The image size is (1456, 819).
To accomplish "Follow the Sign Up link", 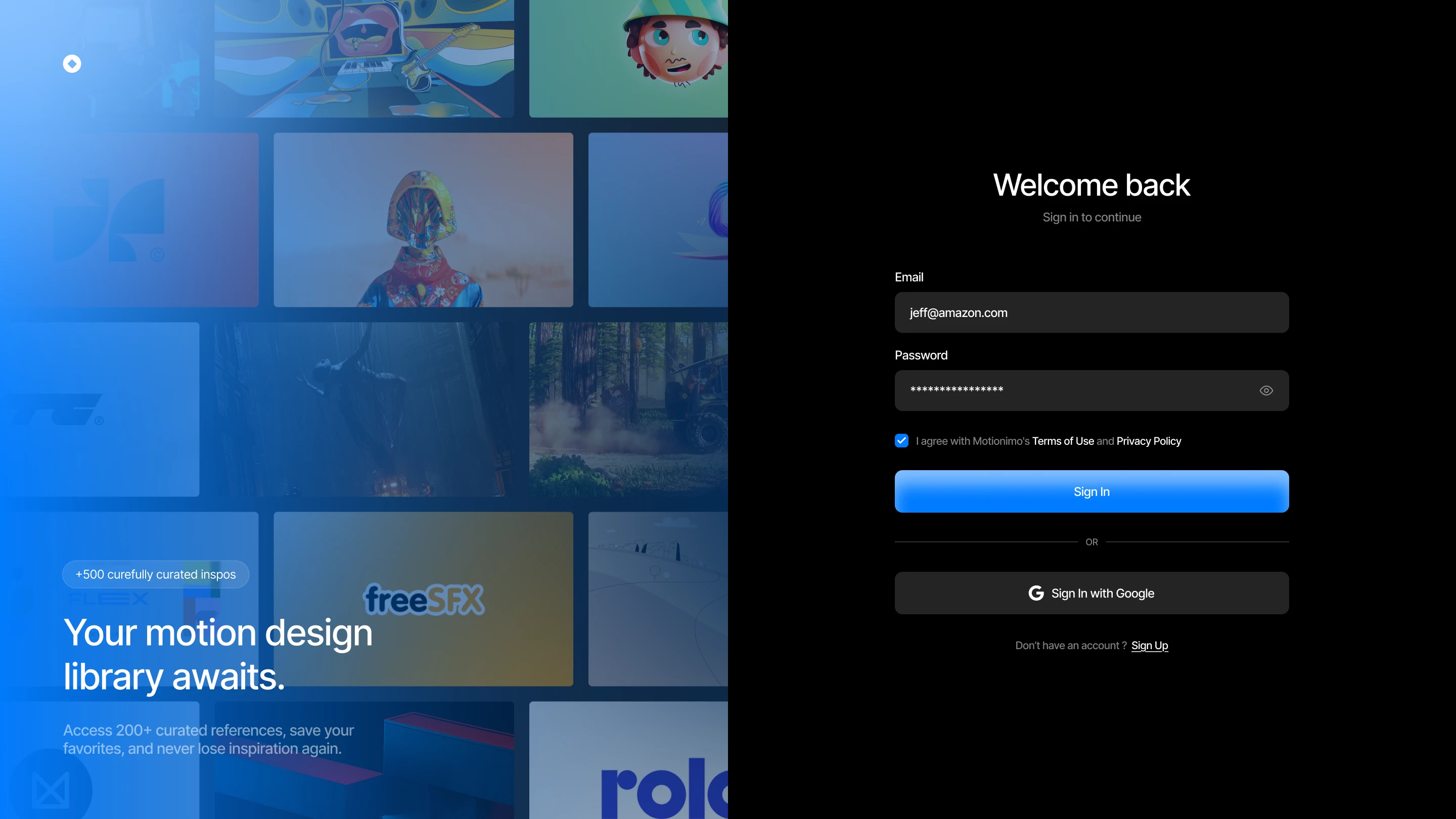I will [x=1150, y=646].
